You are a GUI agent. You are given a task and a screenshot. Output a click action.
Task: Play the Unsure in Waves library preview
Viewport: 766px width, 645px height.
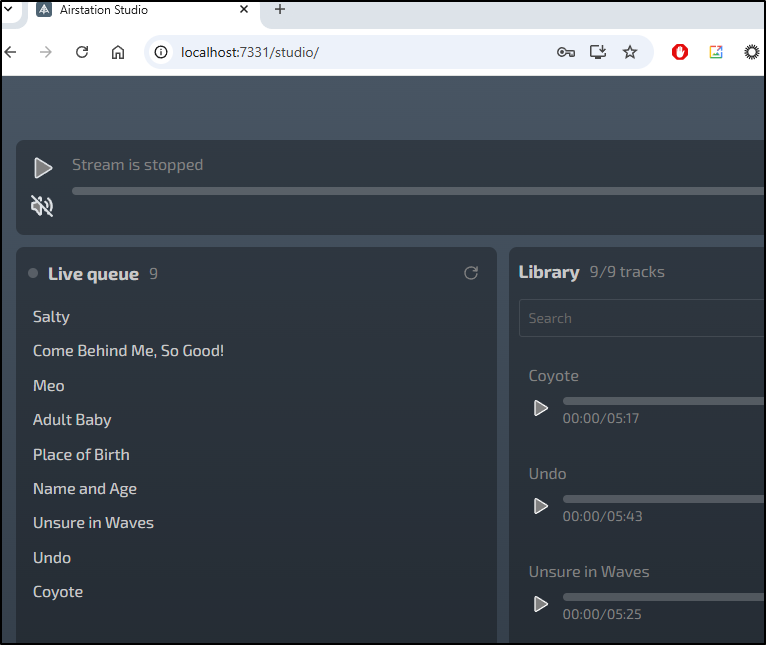[x=540, y=604]
